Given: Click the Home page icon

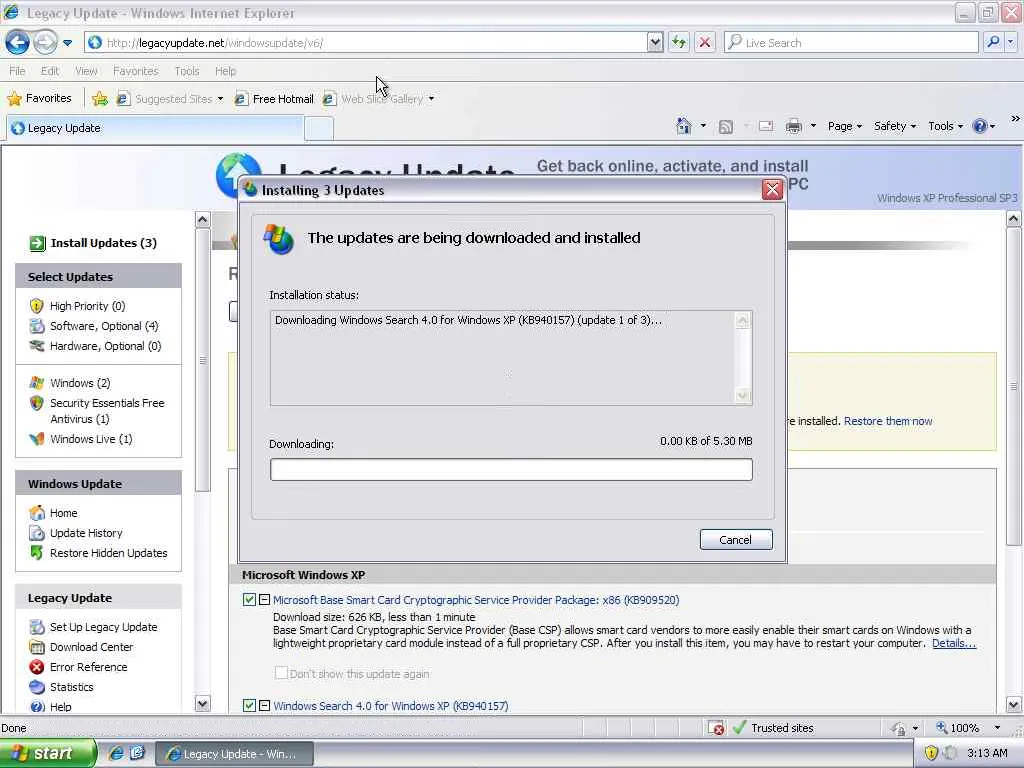Looking at the screenshot, I should [x=684, y=126].
